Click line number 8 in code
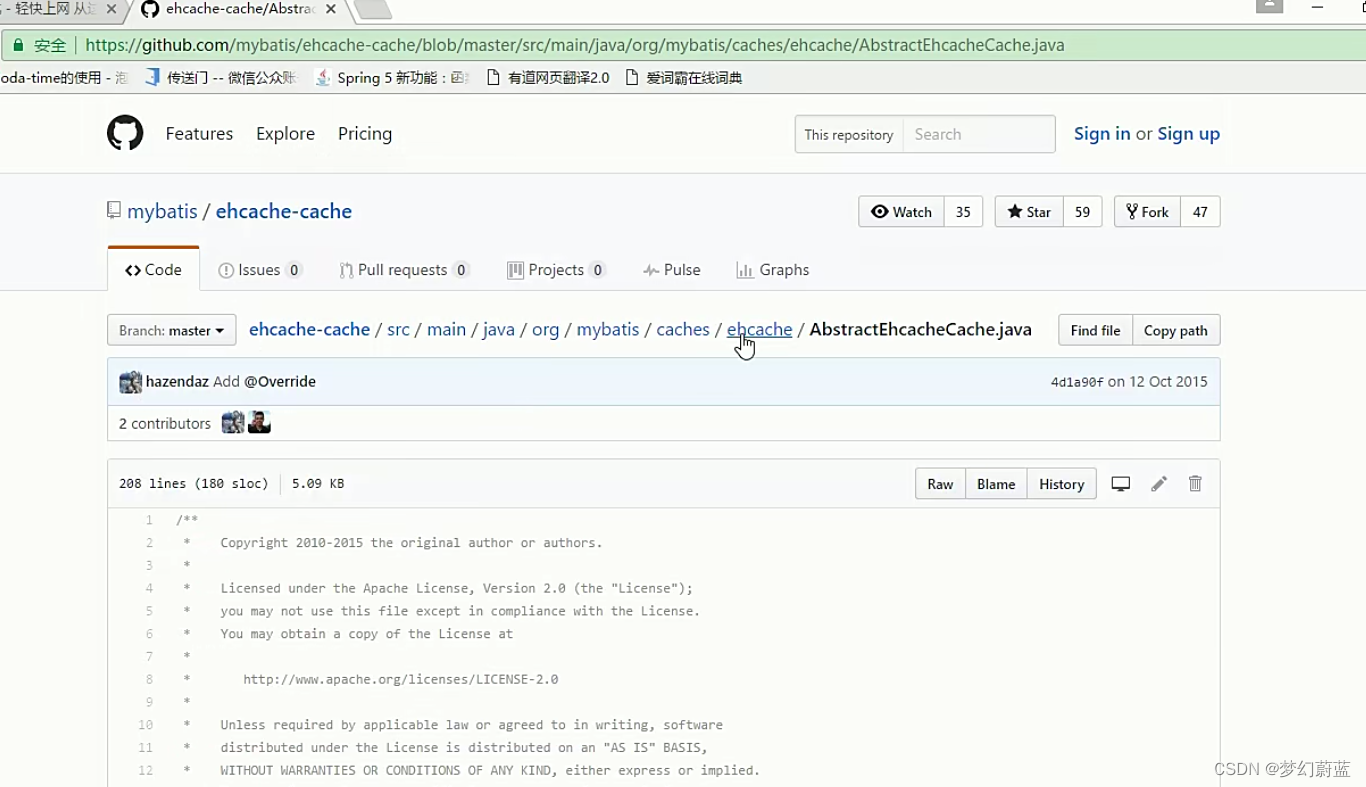The width and height of the screenshot is (1366, 787). [149, 679]
